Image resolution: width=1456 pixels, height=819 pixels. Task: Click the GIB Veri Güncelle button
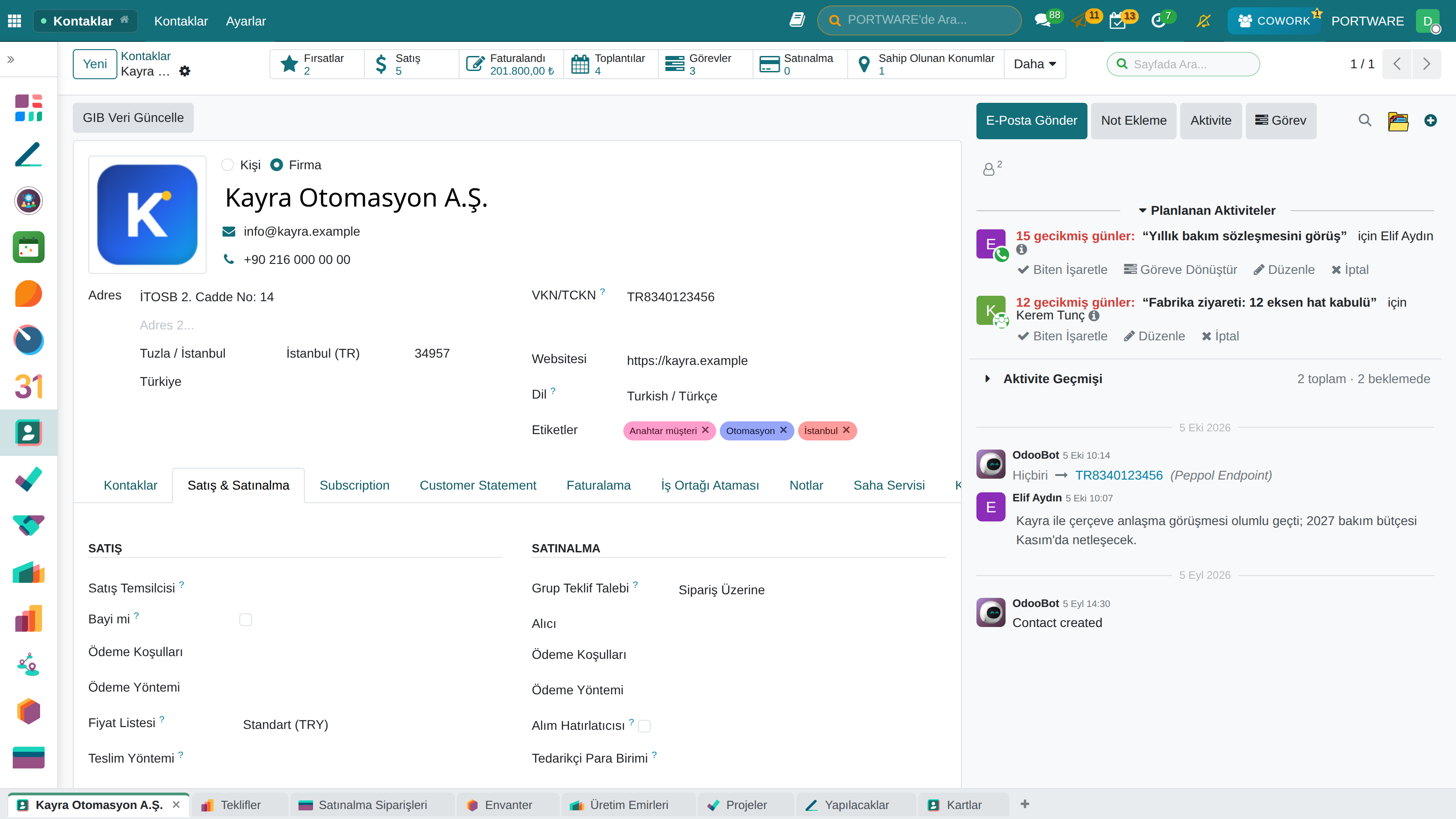click(x=133, y=117)
